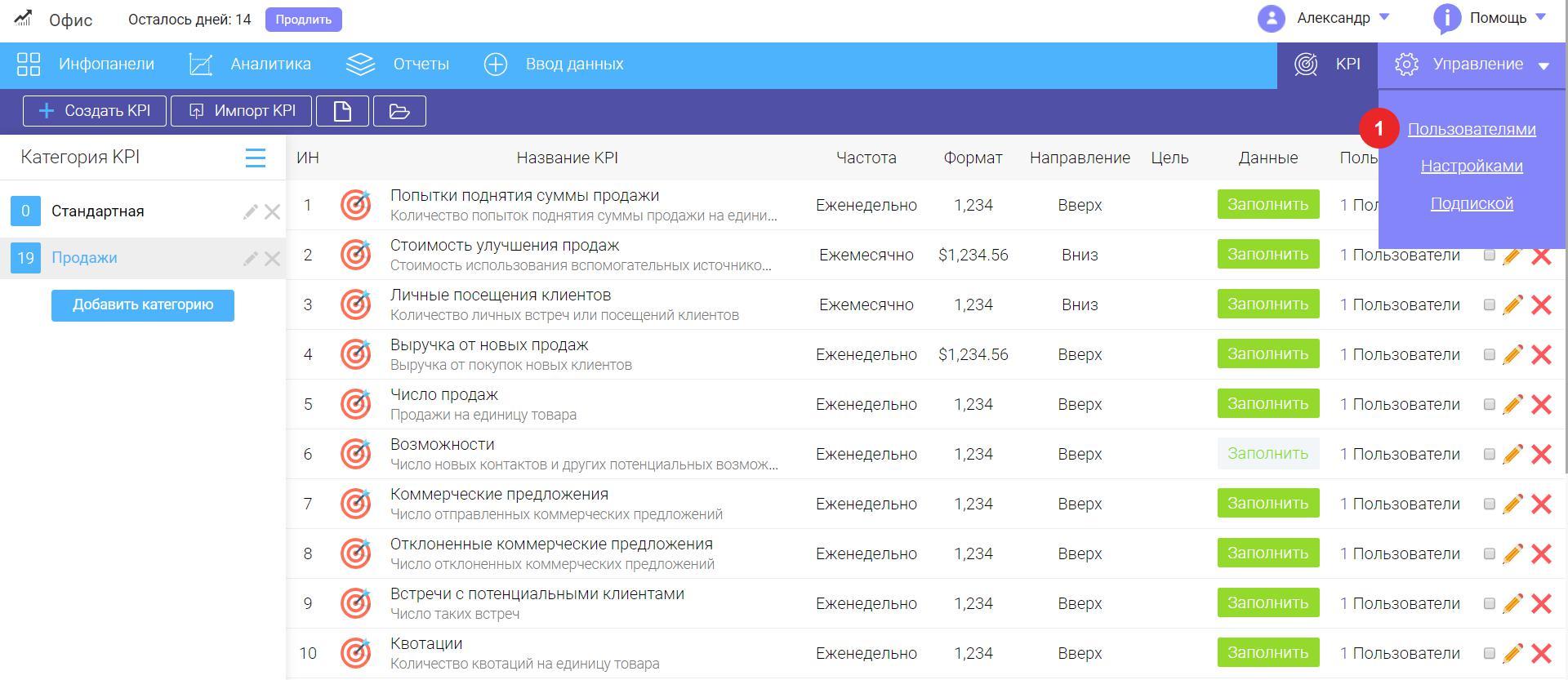Open Аналитика chart icon
Viewport: 1568px width, 680px height.
point(201,64)
